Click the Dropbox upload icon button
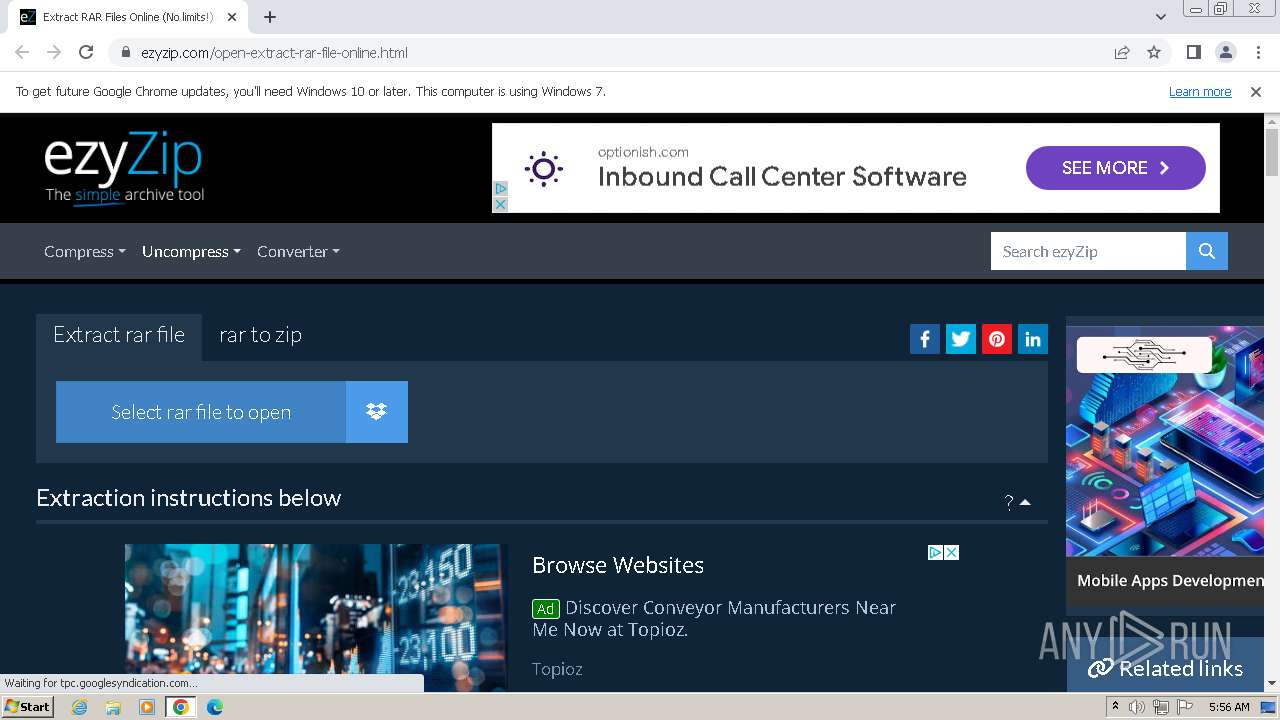1280x720 pixels. click(x=376, y=412)
